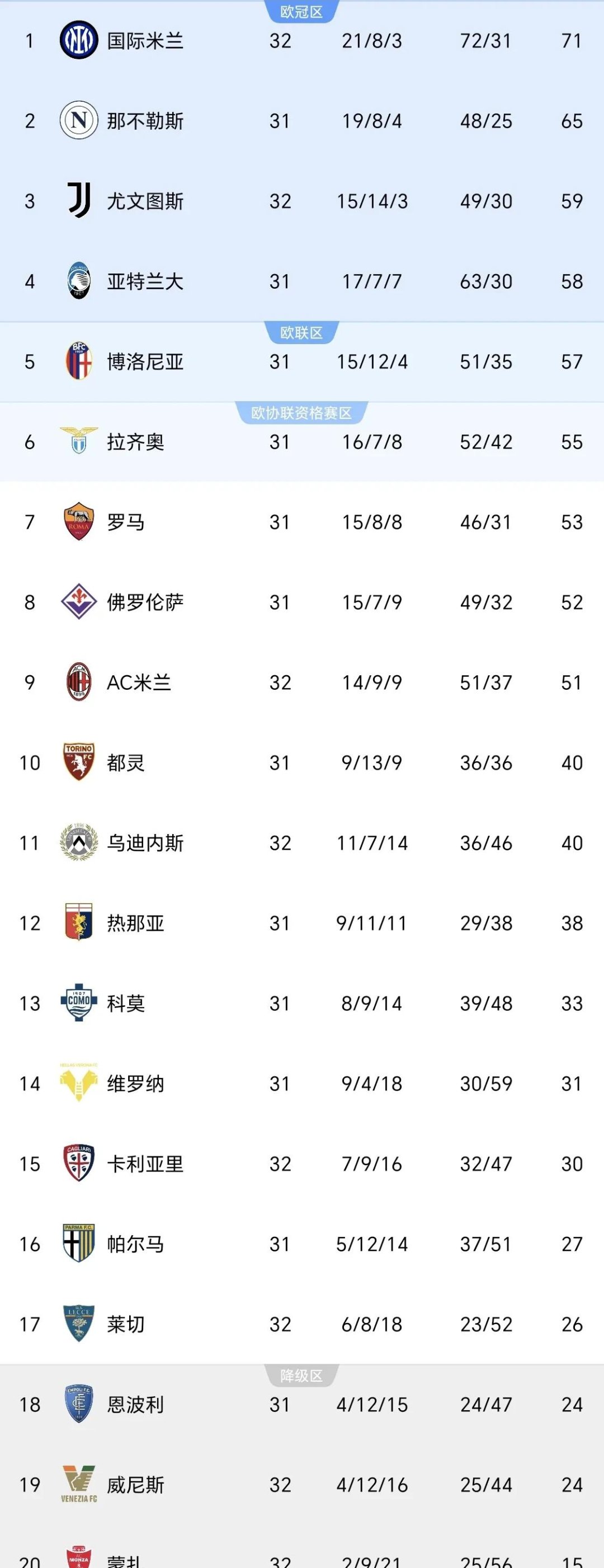Select the Juventus logo

(79, 201)
